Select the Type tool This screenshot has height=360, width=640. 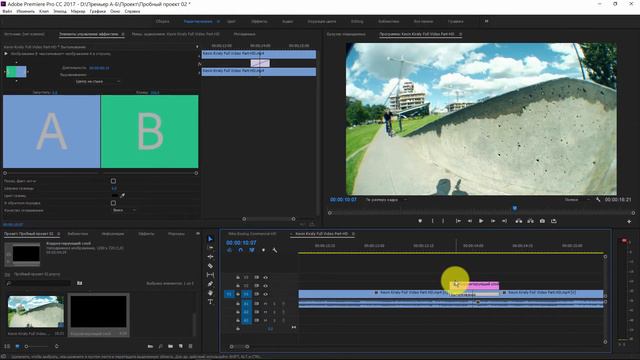[x=210, y=302]
